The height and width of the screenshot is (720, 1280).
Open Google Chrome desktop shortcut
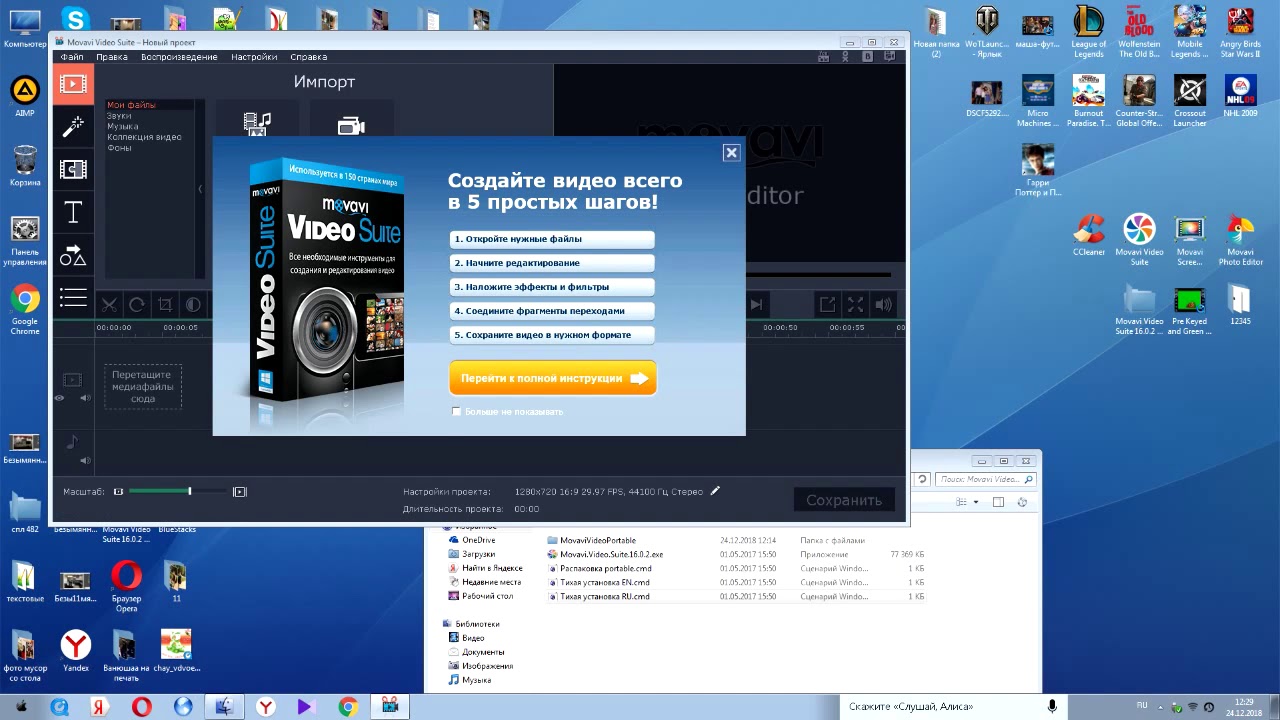coord(25,309)
